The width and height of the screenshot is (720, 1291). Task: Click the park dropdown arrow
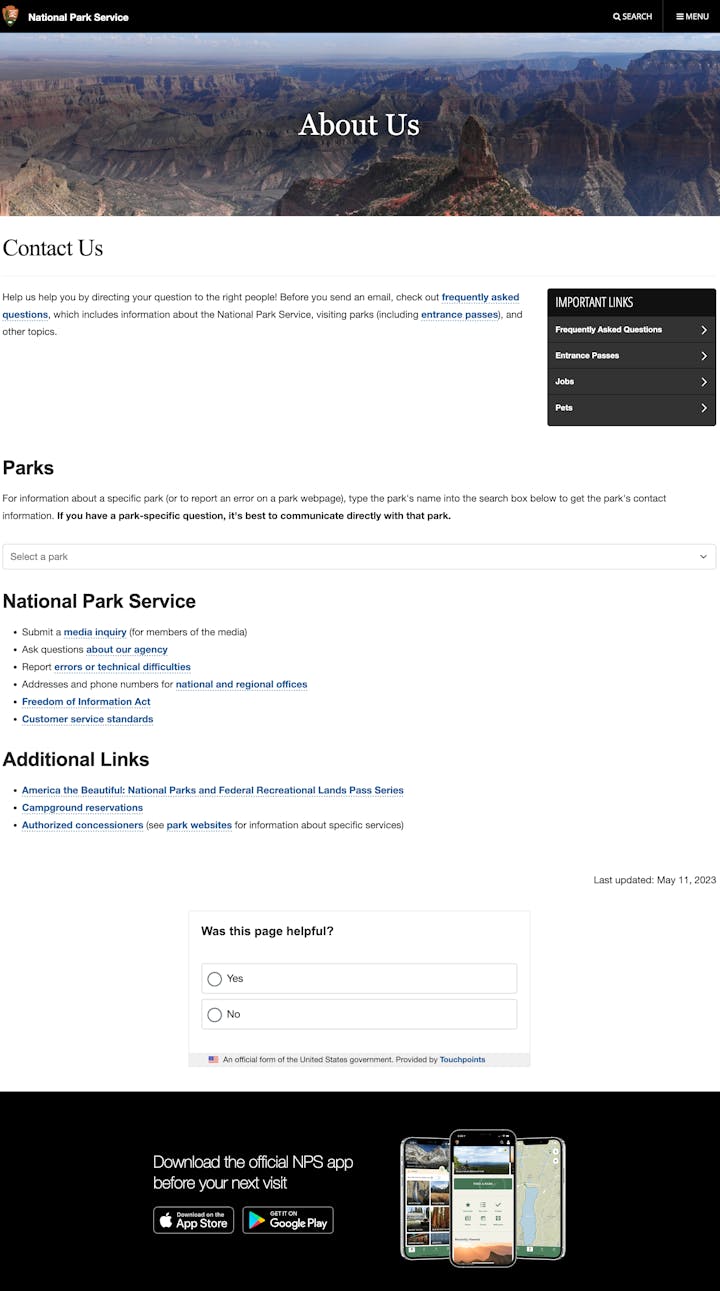pyautogui.click(x=703, y=557)
